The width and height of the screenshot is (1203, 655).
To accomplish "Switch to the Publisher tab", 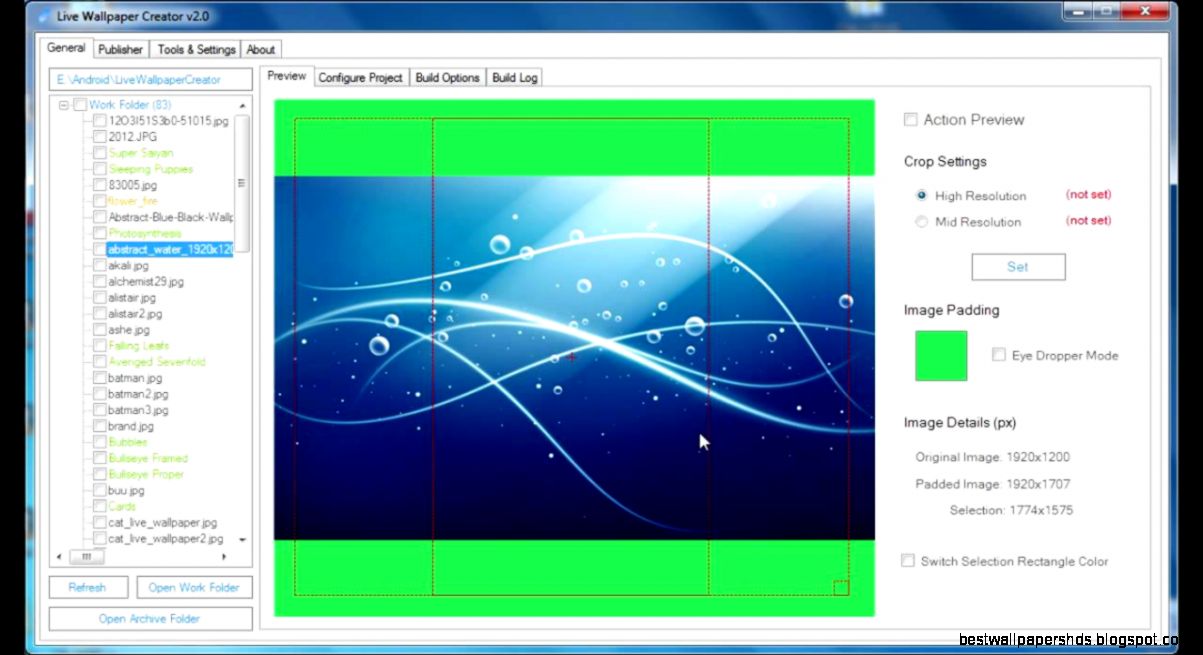I will click(x=121, y=49).
